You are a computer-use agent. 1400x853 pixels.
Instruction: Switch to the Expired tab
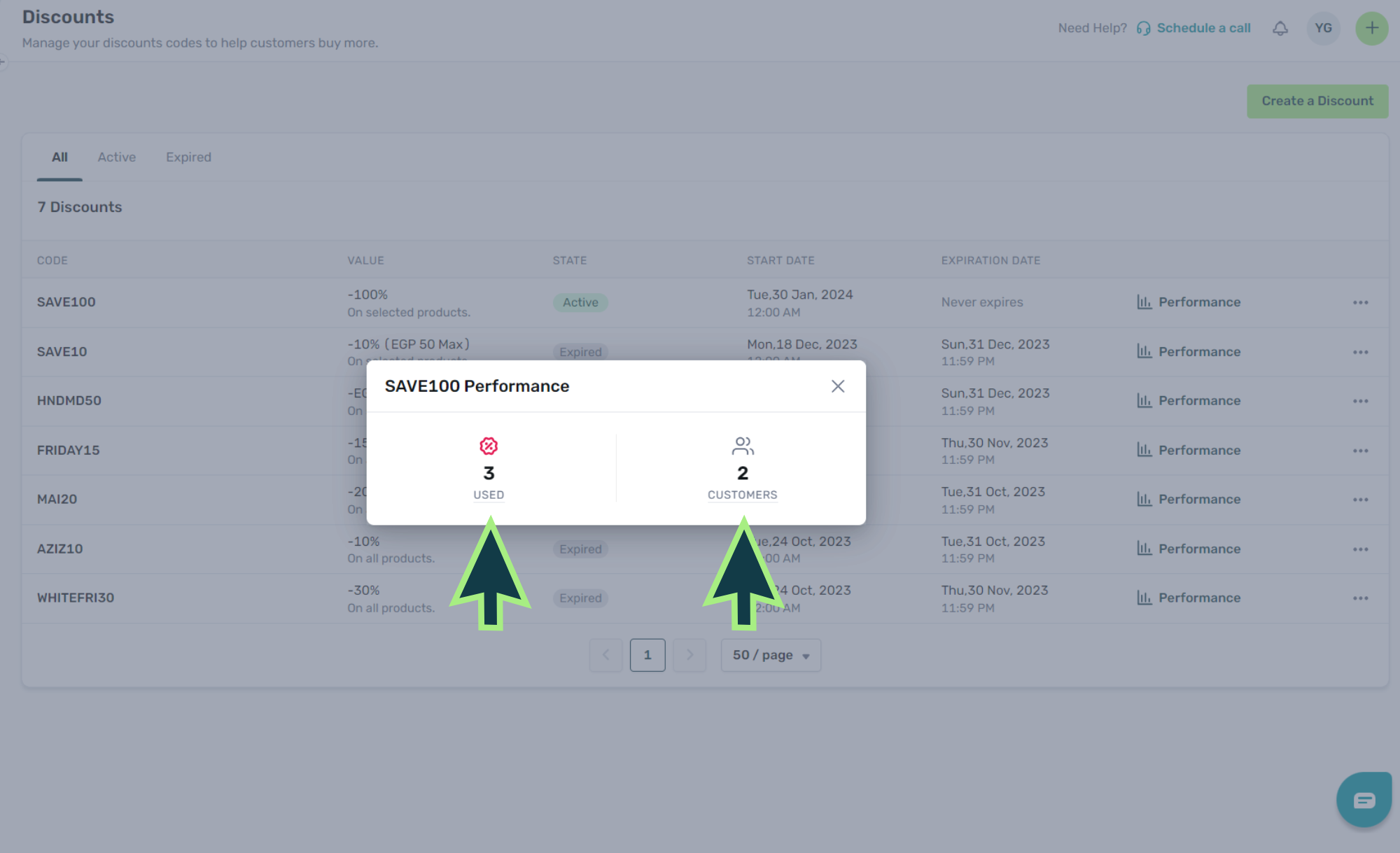[x=188, y=157]
